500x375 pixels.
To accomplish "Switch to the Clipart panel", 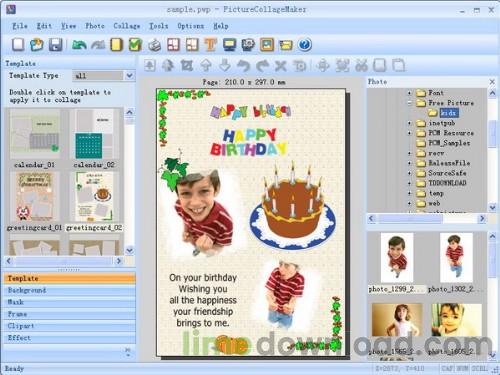I will (70, 326).
